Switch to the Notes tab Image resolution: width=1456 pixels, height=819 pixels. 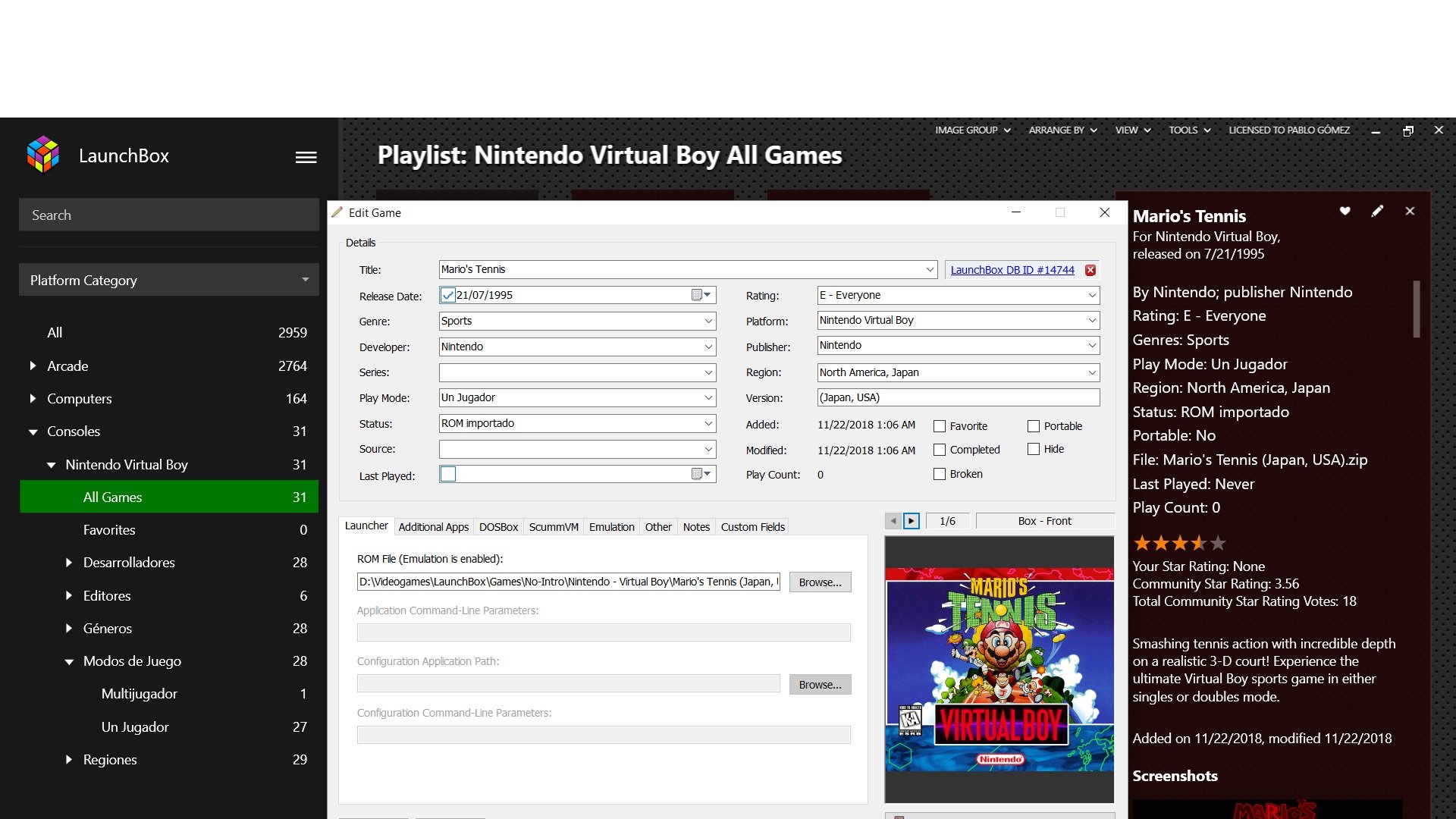pos(696,527)
